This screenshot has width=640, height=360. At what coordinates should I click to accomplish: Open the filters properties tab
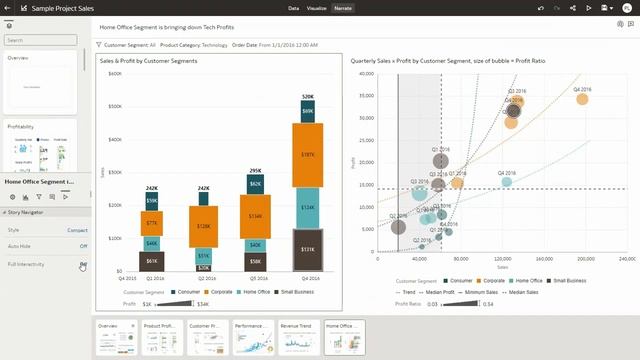point(39,197)
